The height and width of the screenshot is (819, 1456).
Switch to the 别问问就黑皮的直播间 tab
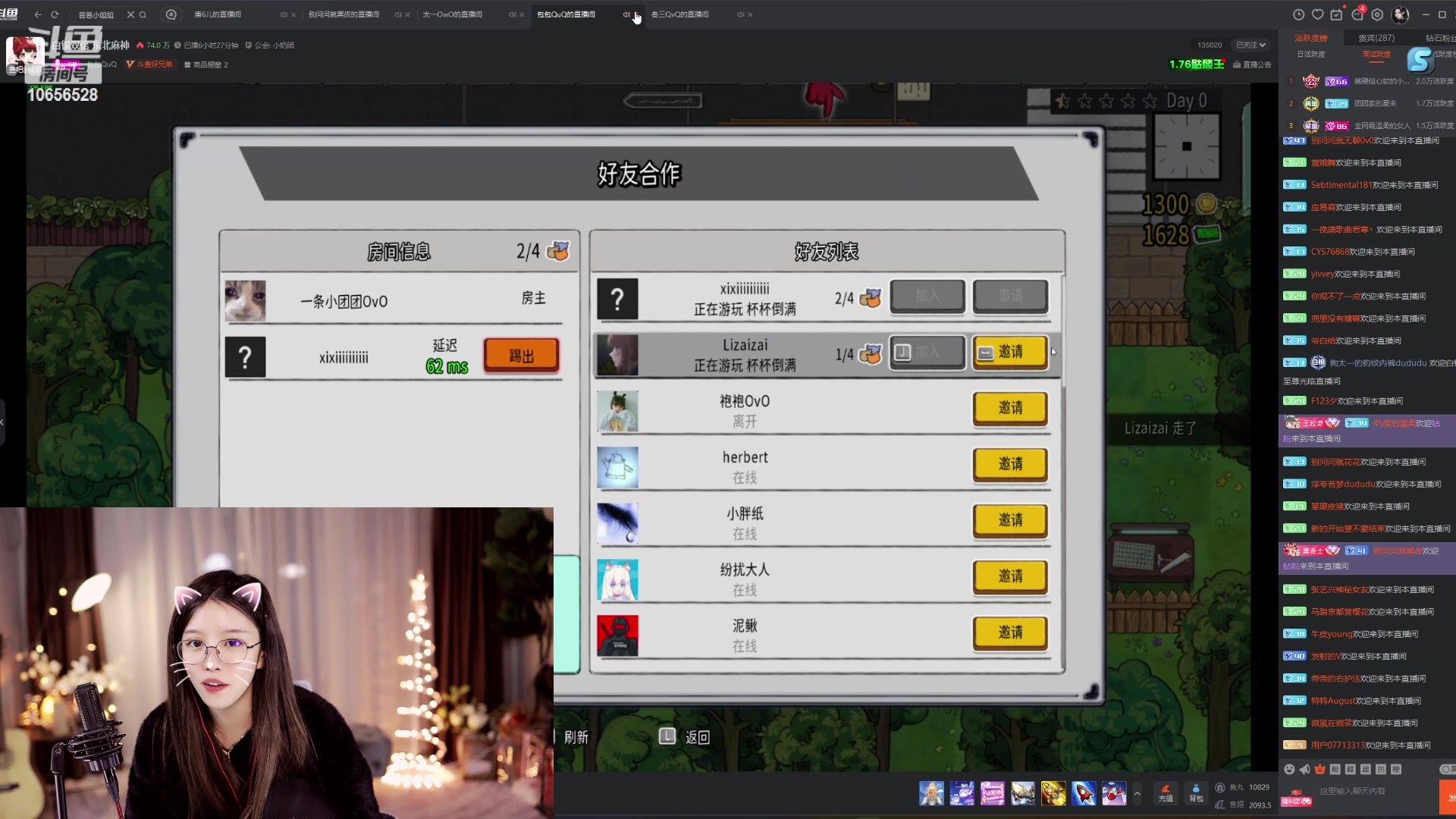344,14
